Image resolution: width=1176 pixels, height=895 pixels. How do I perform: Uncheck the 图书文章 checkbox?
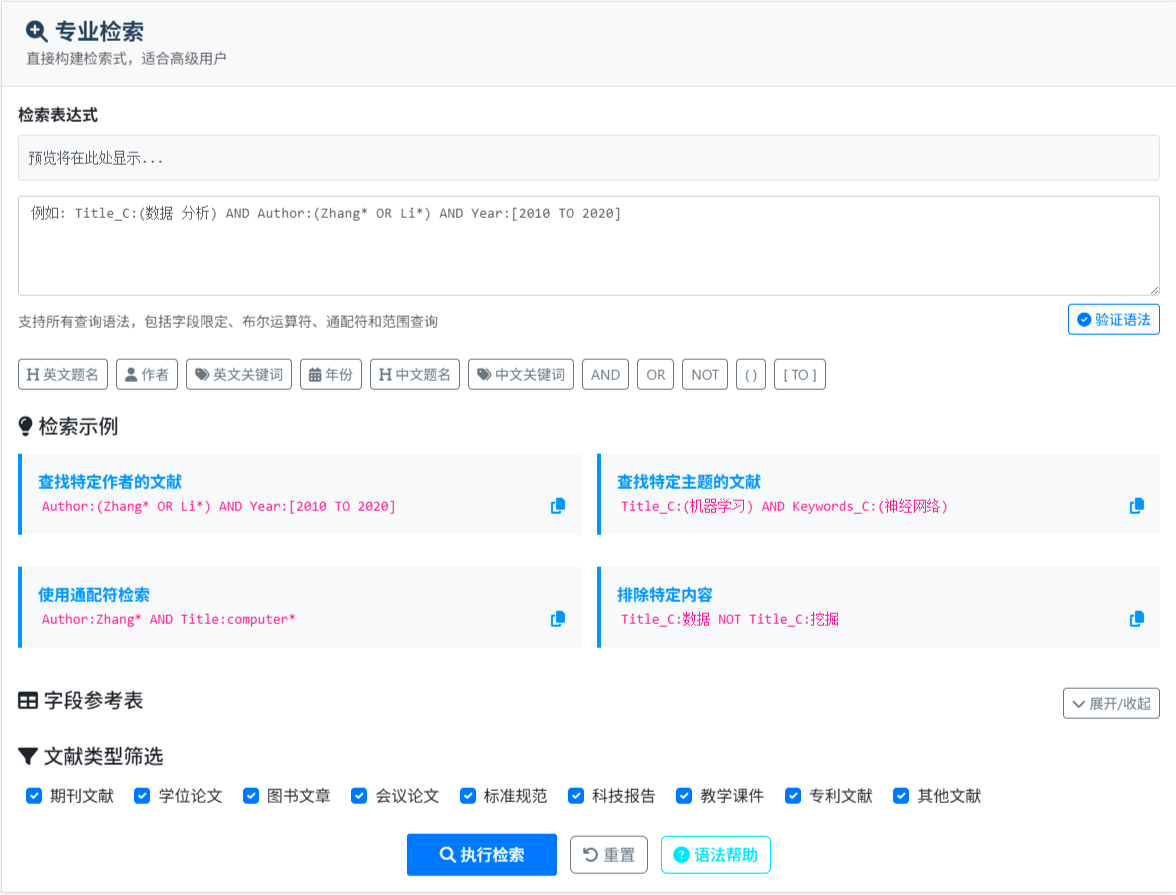(x=250, y=796)
